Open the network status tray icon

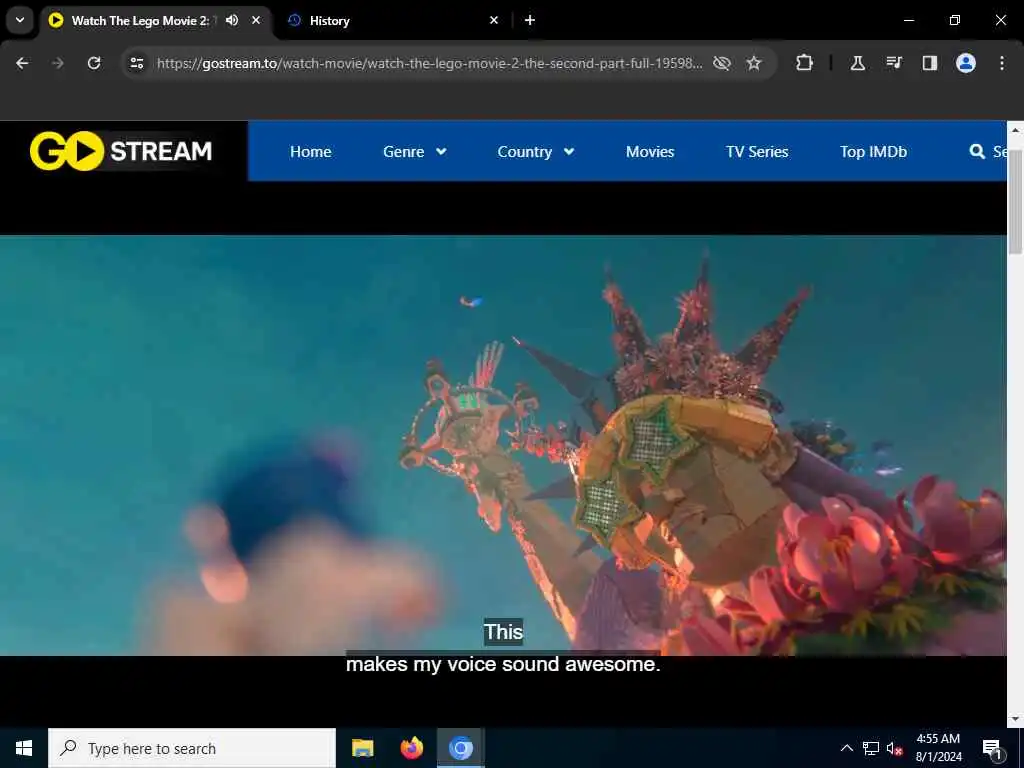[871, 748]
